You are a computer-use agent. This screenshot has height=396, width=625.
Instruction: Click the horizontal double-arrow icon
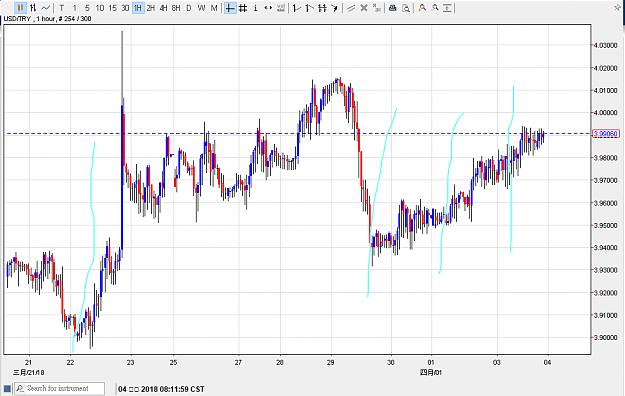pos(268,8)
